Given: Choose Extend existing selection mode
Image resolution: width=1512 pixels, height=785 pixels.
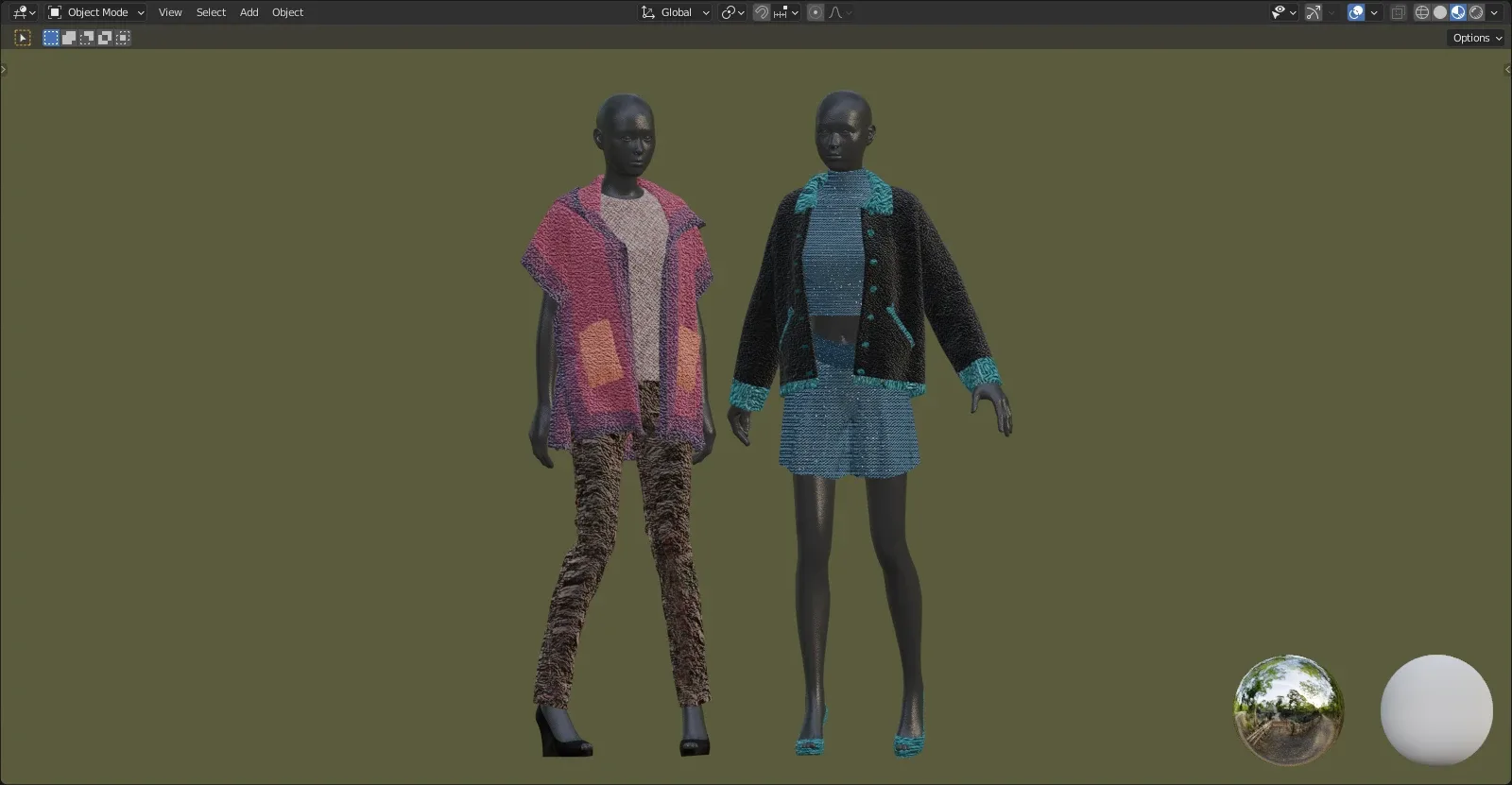Looking at the screenshot, I should (x=69, y=38).
